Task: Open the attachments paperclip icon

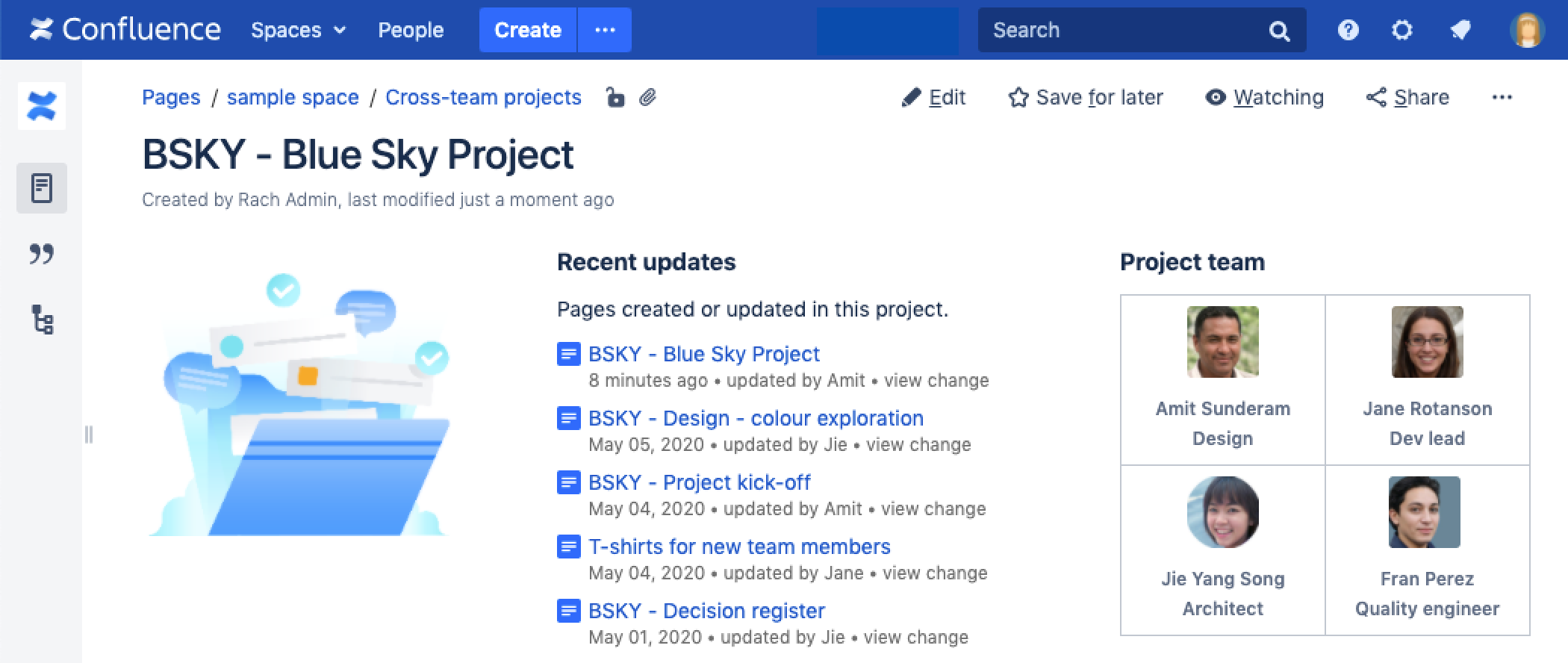Action: point(648,98)
